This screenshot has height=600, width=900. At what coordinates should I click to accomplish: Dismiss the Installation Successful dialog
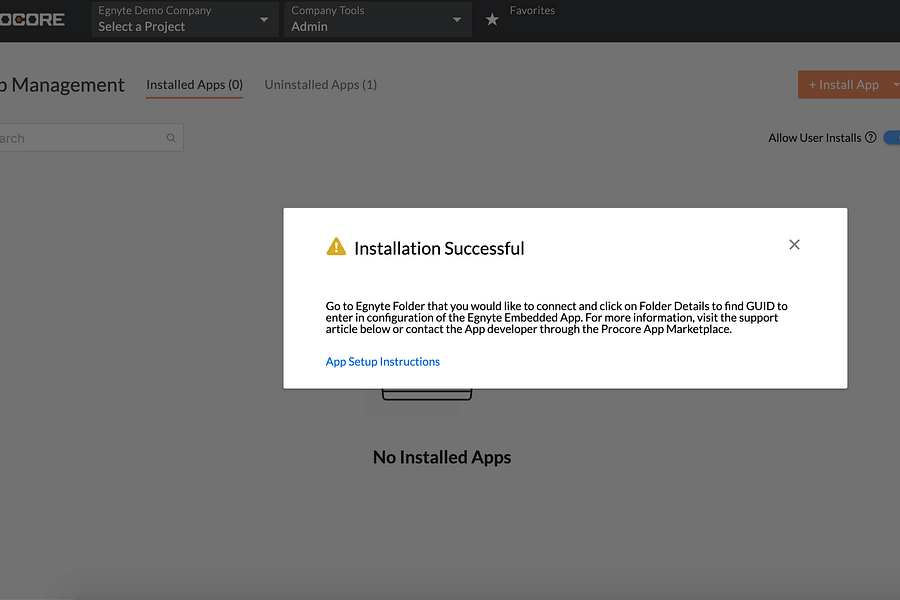794,244
